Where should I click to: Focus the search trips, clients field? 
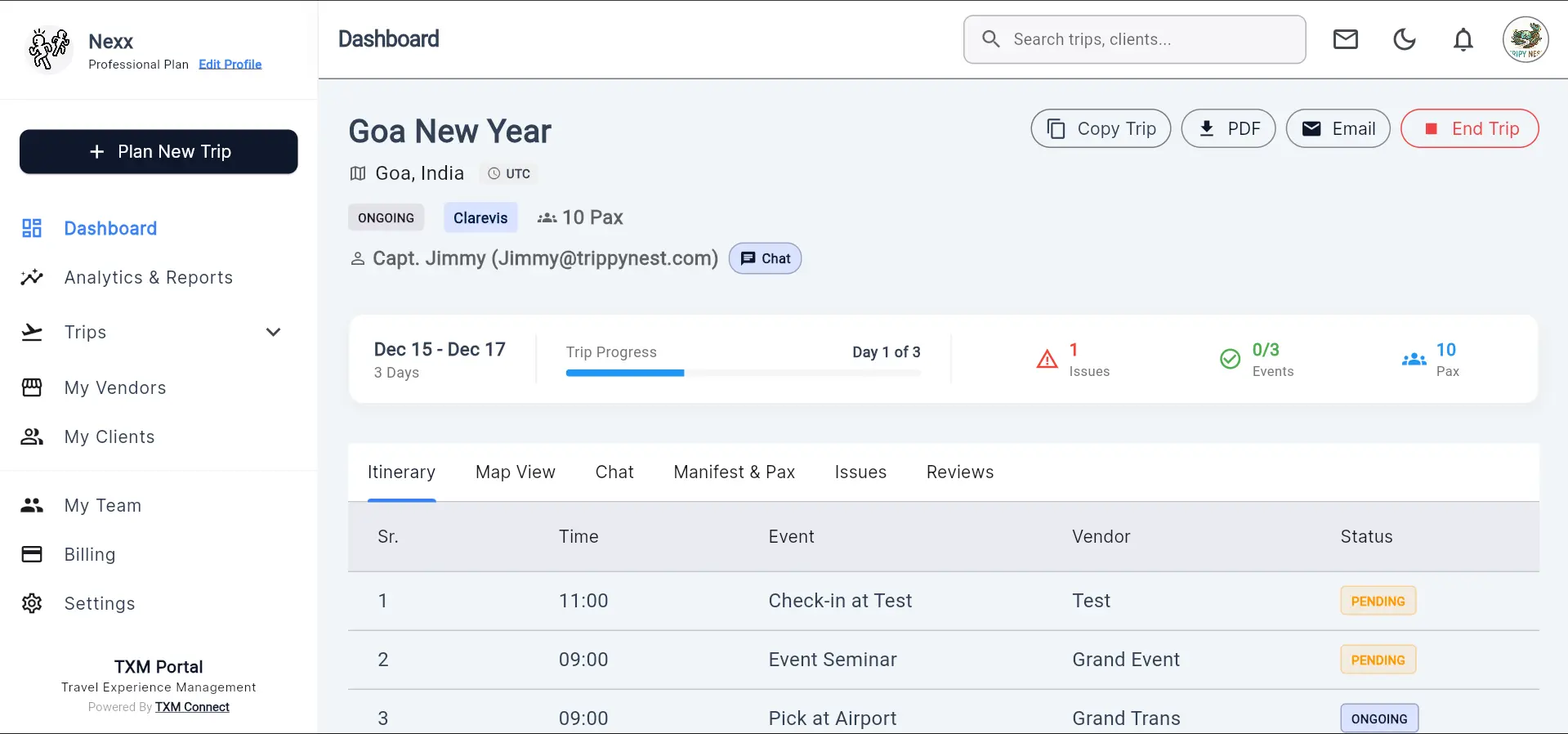(x=1144, y=39)
